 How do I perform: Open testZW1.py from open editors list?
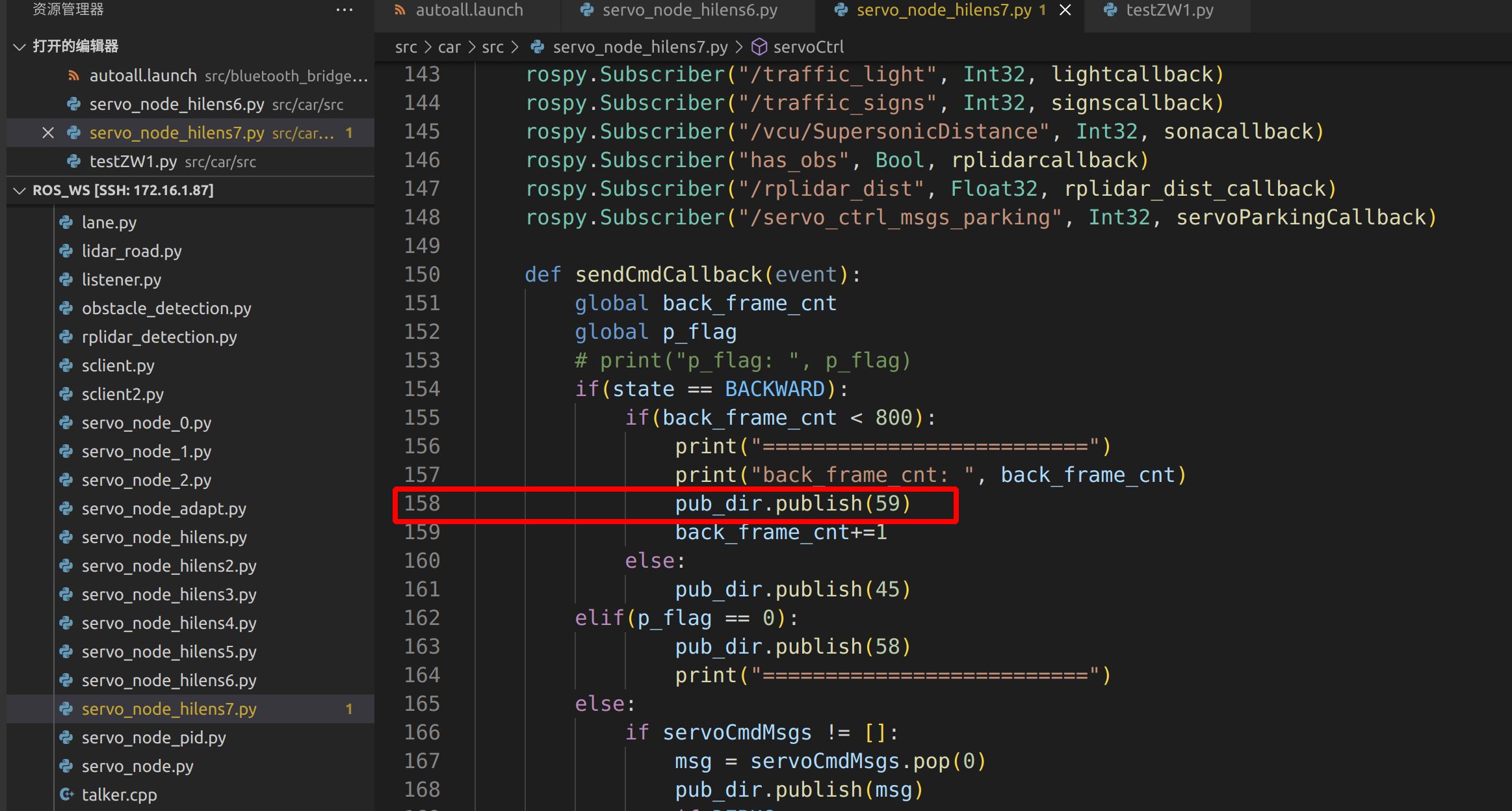tap(133, 161)
